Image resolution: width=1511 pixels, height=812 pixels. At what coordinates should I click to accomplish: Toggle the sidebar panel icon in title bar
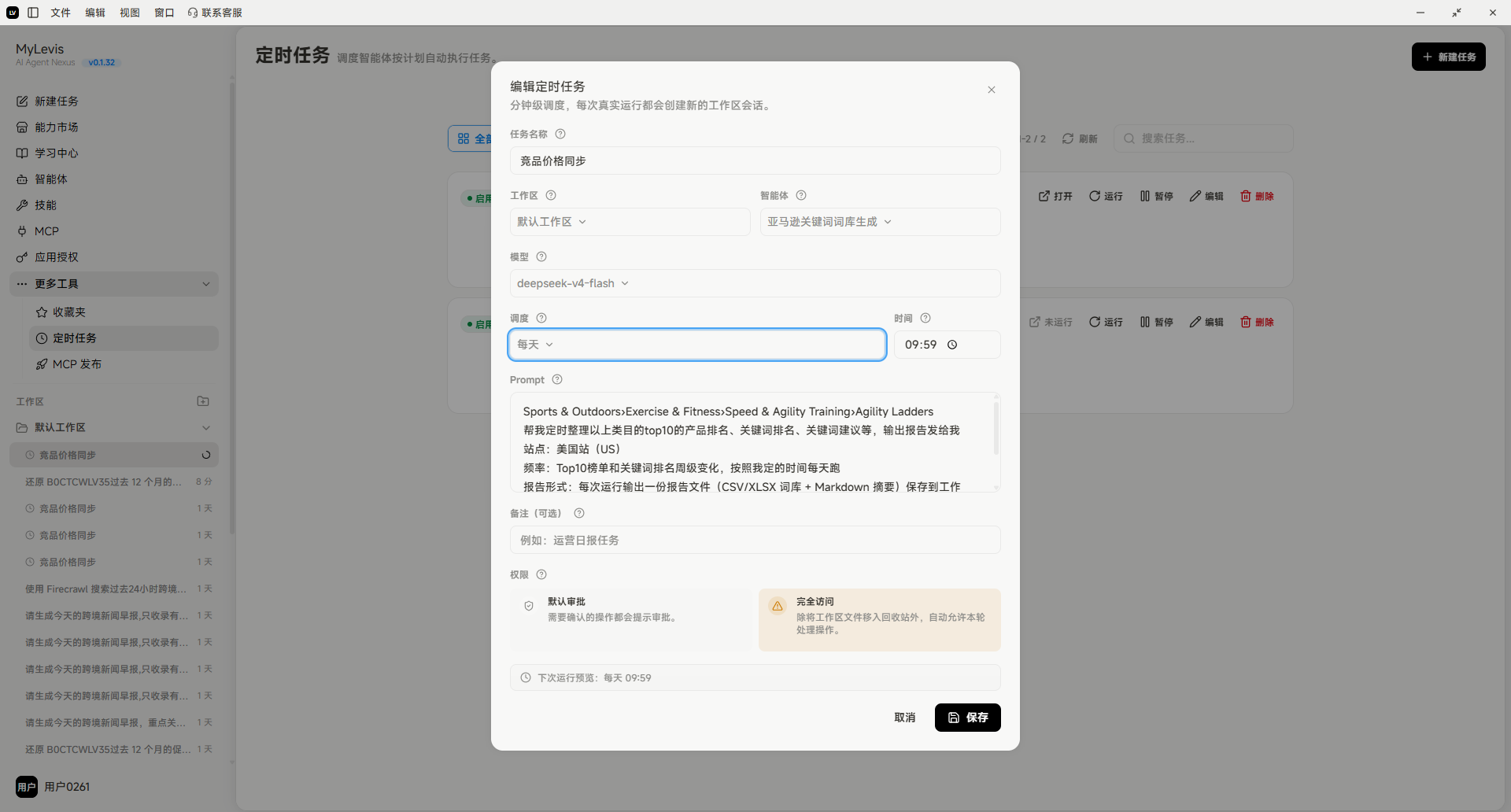tap(33, 13)
